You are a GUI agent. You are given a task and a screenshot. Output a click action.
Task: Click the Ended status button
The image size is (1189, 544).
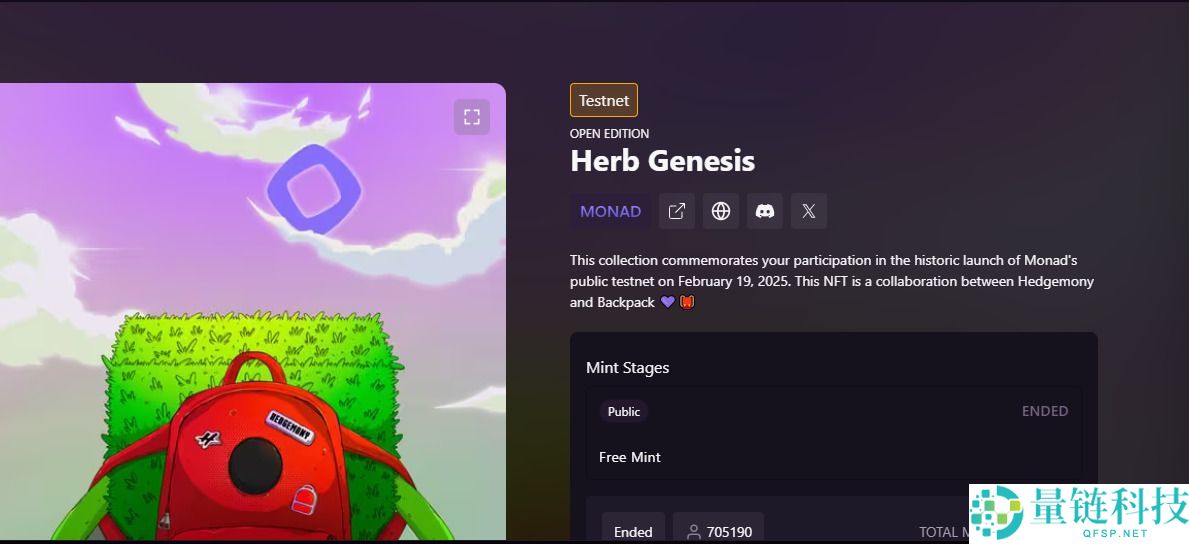click(633, 531)
